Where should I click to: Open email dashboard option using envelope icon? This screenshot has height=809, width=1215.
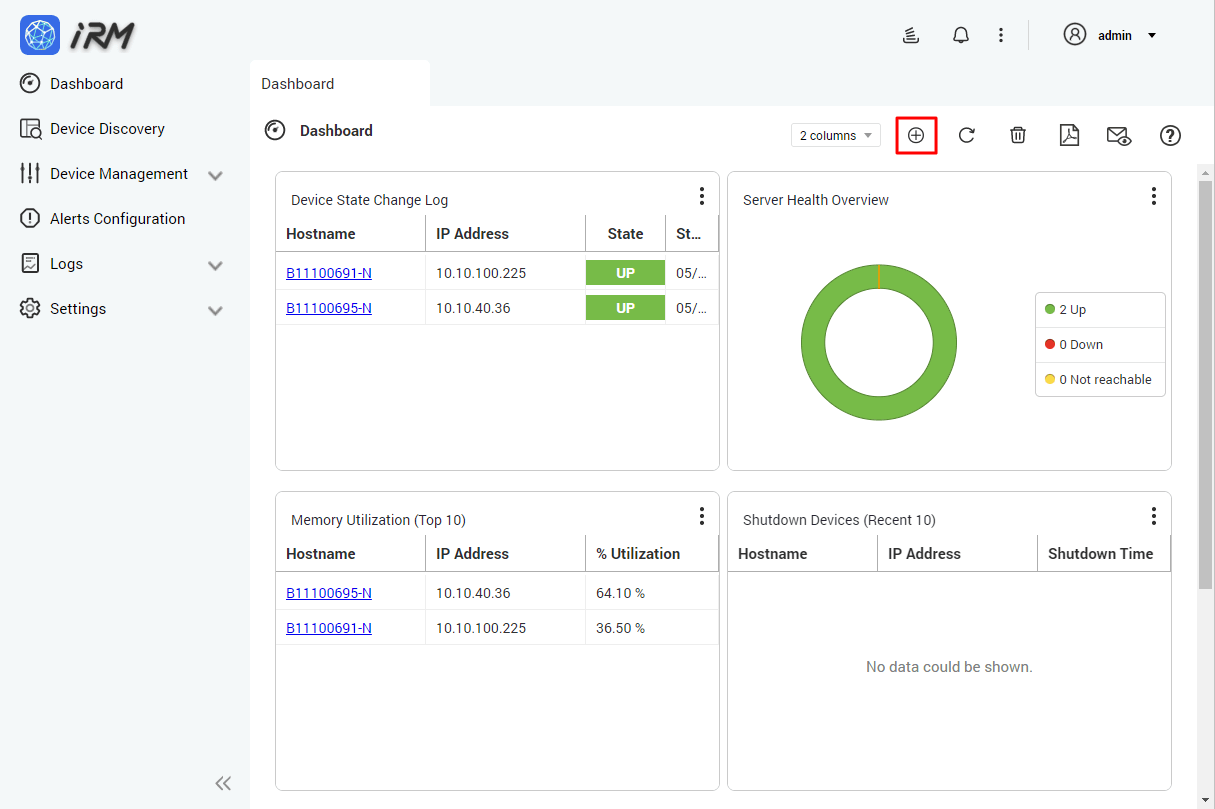(1119, 135)
